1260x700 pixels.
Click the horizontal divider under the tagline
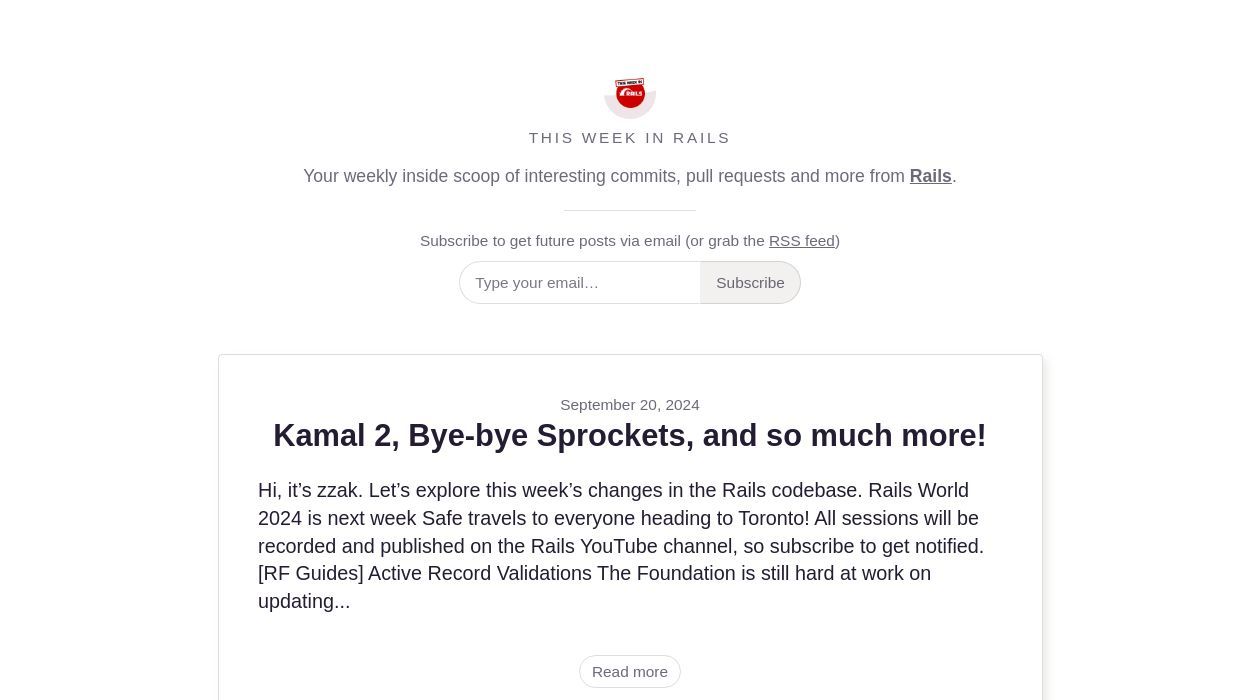pos(630,210)
